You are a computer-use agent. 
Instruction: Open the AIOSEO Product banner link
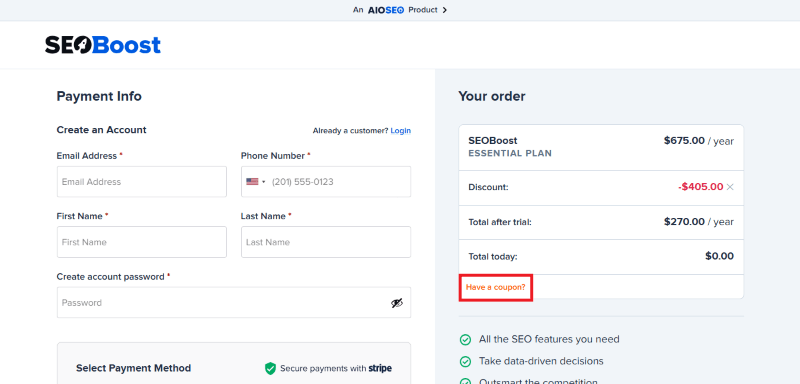point(400,10)
